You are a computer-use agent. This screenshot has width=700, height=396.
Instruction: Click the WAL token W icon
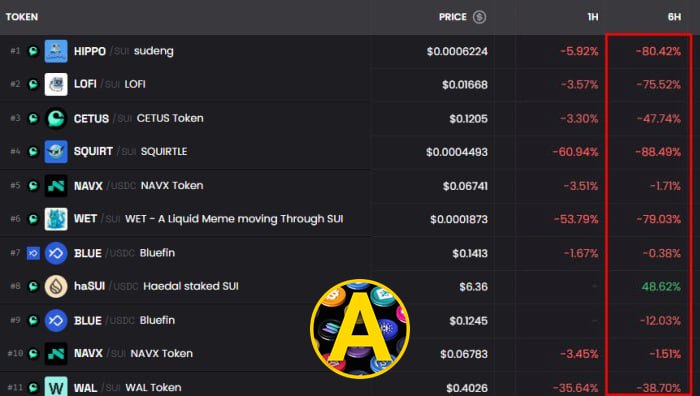point(56,387)
